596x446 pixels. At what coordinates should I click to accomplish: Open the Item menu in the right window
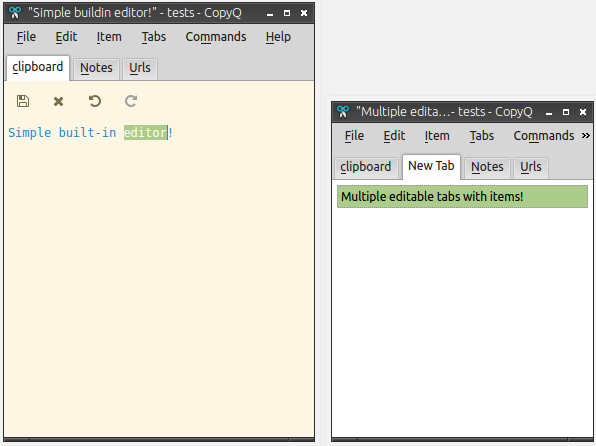437,136
